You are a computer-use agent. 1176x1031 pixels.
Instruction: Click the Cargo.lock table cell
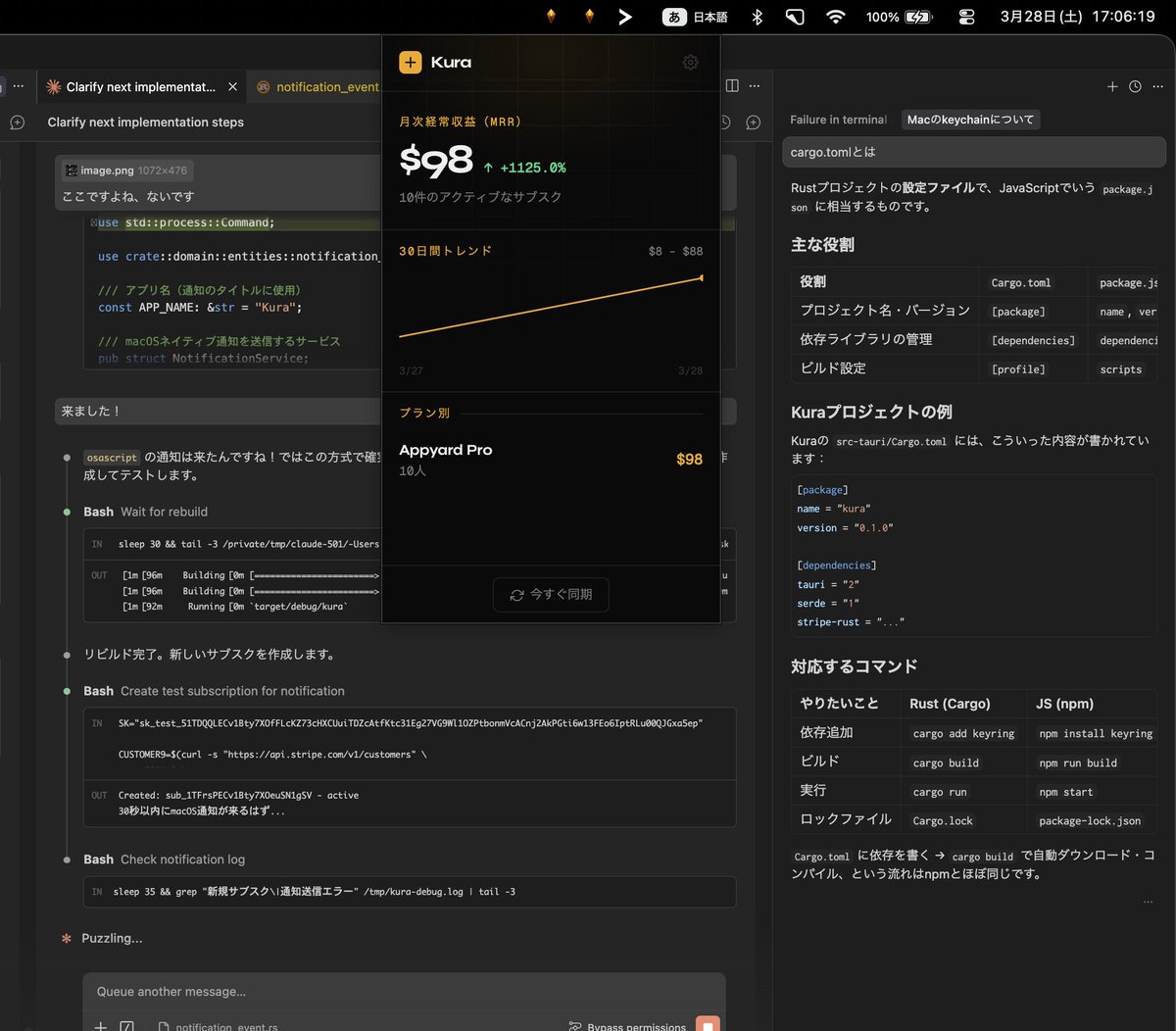[943, 821]
